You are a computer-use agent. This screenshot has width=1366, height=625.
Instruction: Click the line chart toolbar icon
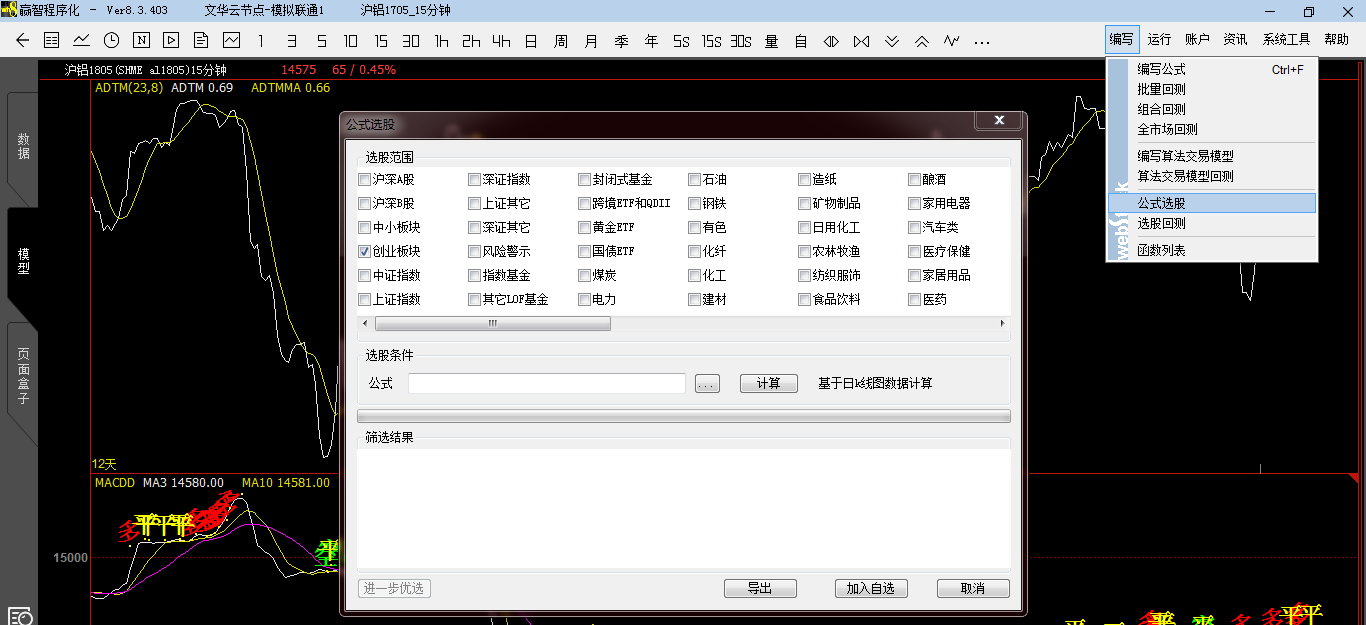[x=82, y=41]
